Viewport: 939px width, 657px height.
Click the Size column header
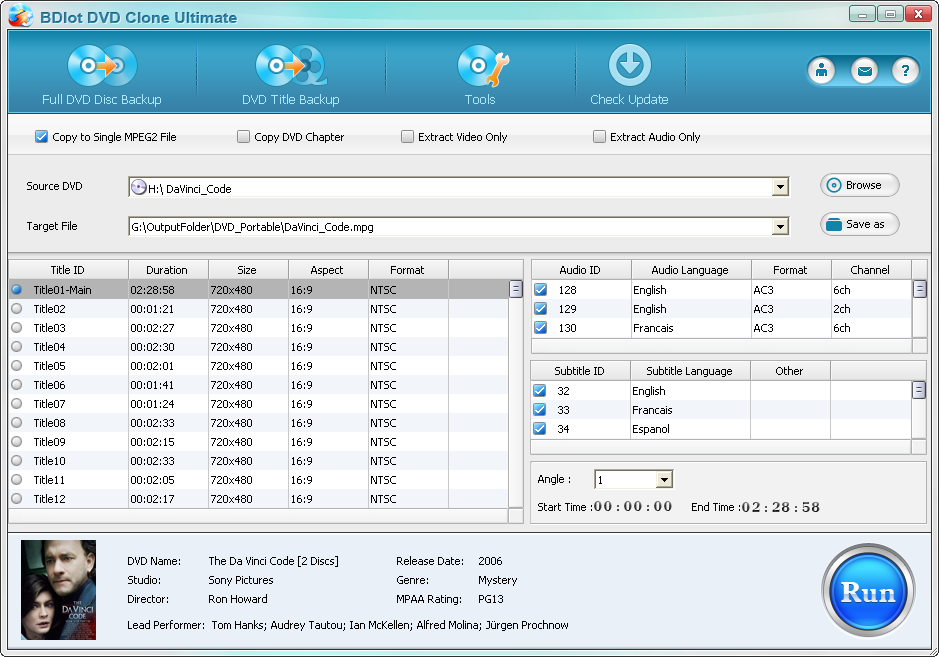pos(248,270)
